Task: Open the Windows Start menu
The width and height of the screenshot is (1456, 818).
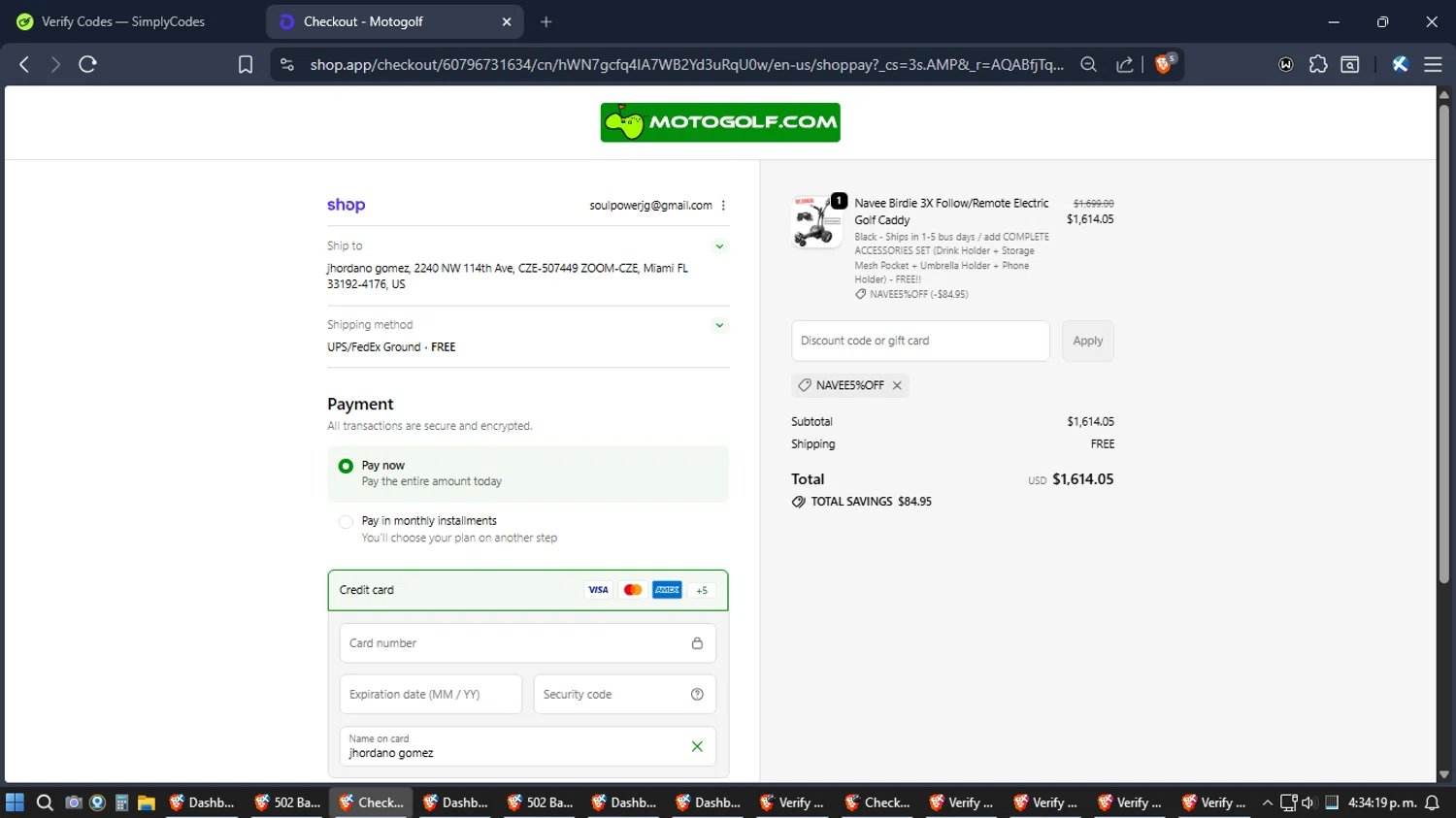Action: [x=15, y=802]
